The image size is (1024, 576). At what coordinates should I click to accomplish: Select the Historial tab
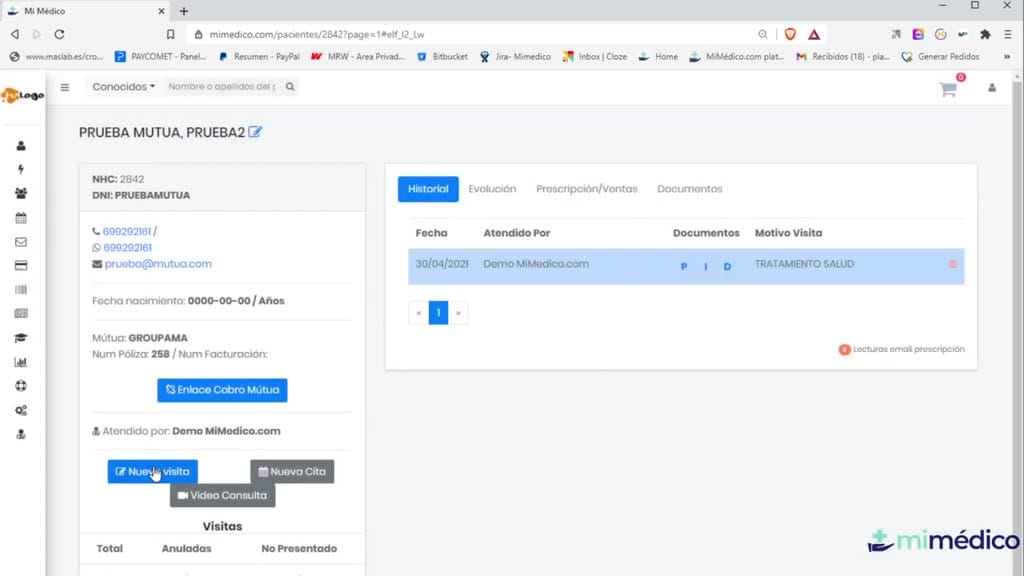tap(428, 189)
